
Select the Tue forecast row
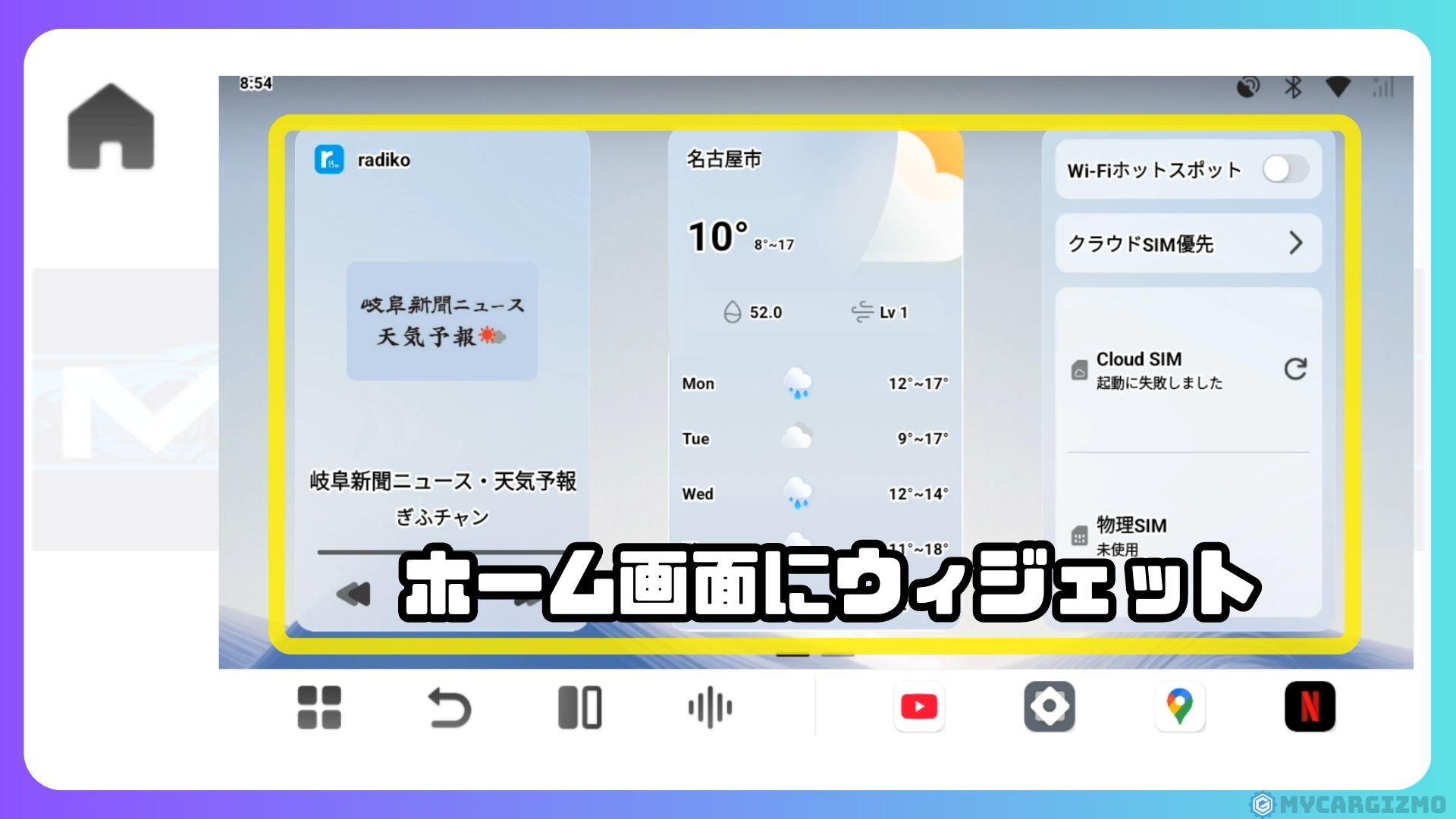click(x=814, y=438)
